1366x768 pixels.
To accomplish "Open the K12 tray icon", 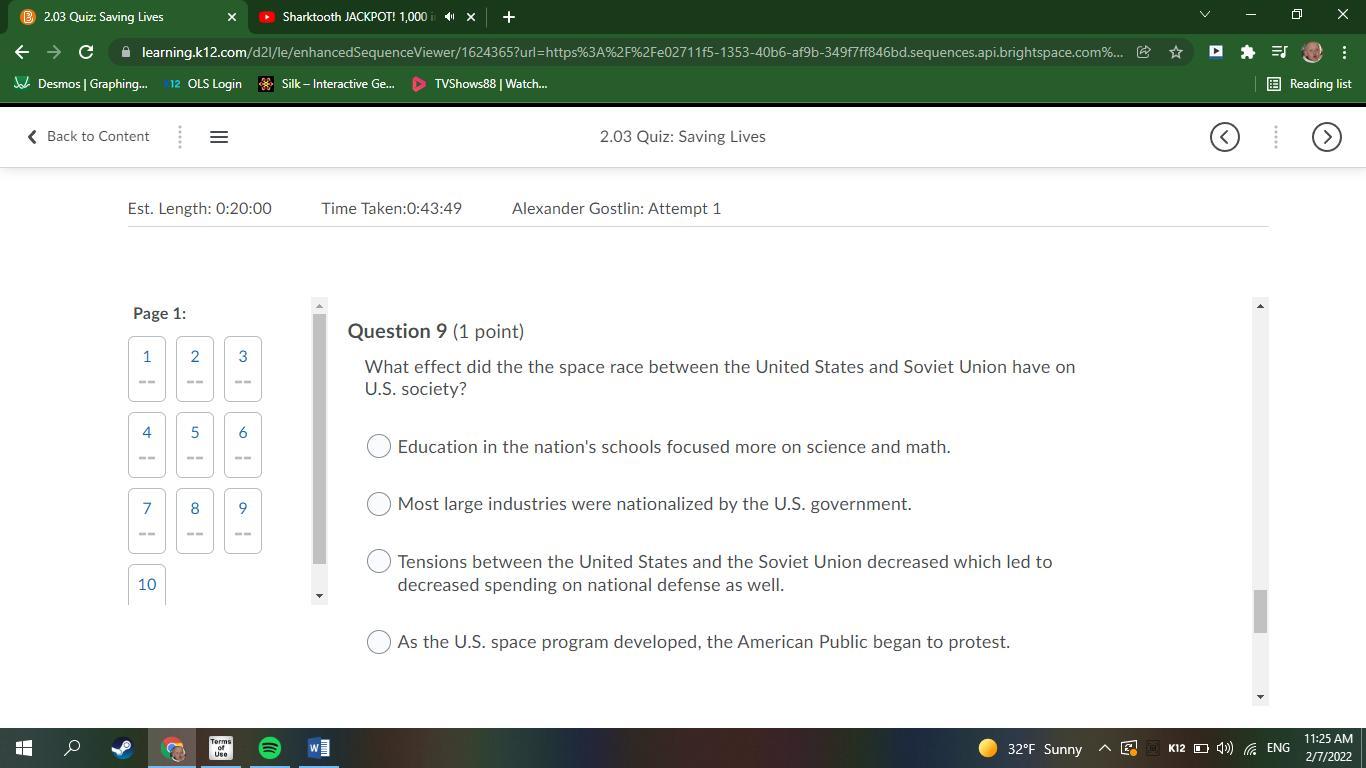I will pyautogui.click(x=1177, y=748).
